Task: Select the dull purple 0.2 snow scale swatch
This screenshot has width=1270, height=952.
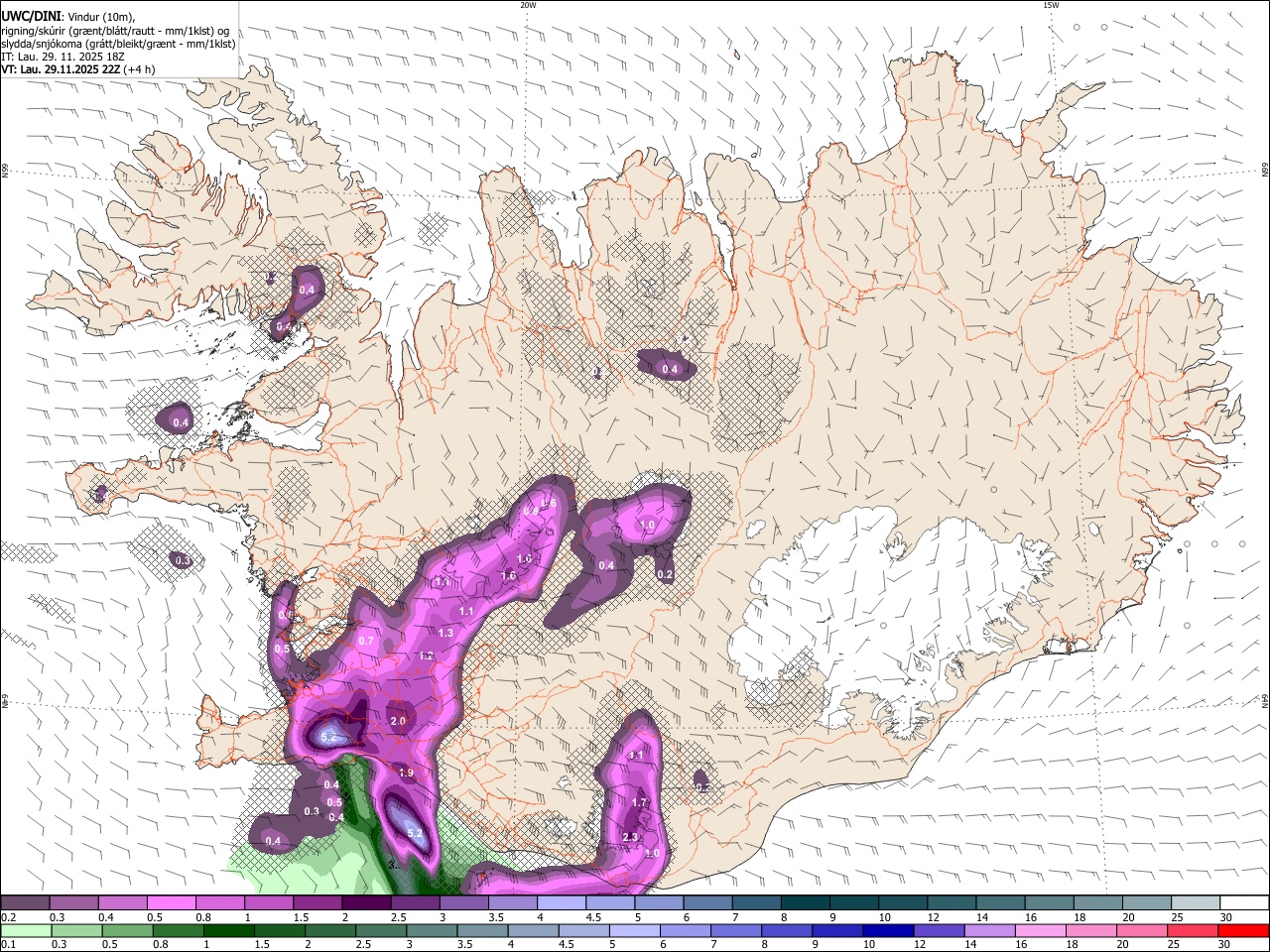Action: (25, 902)
